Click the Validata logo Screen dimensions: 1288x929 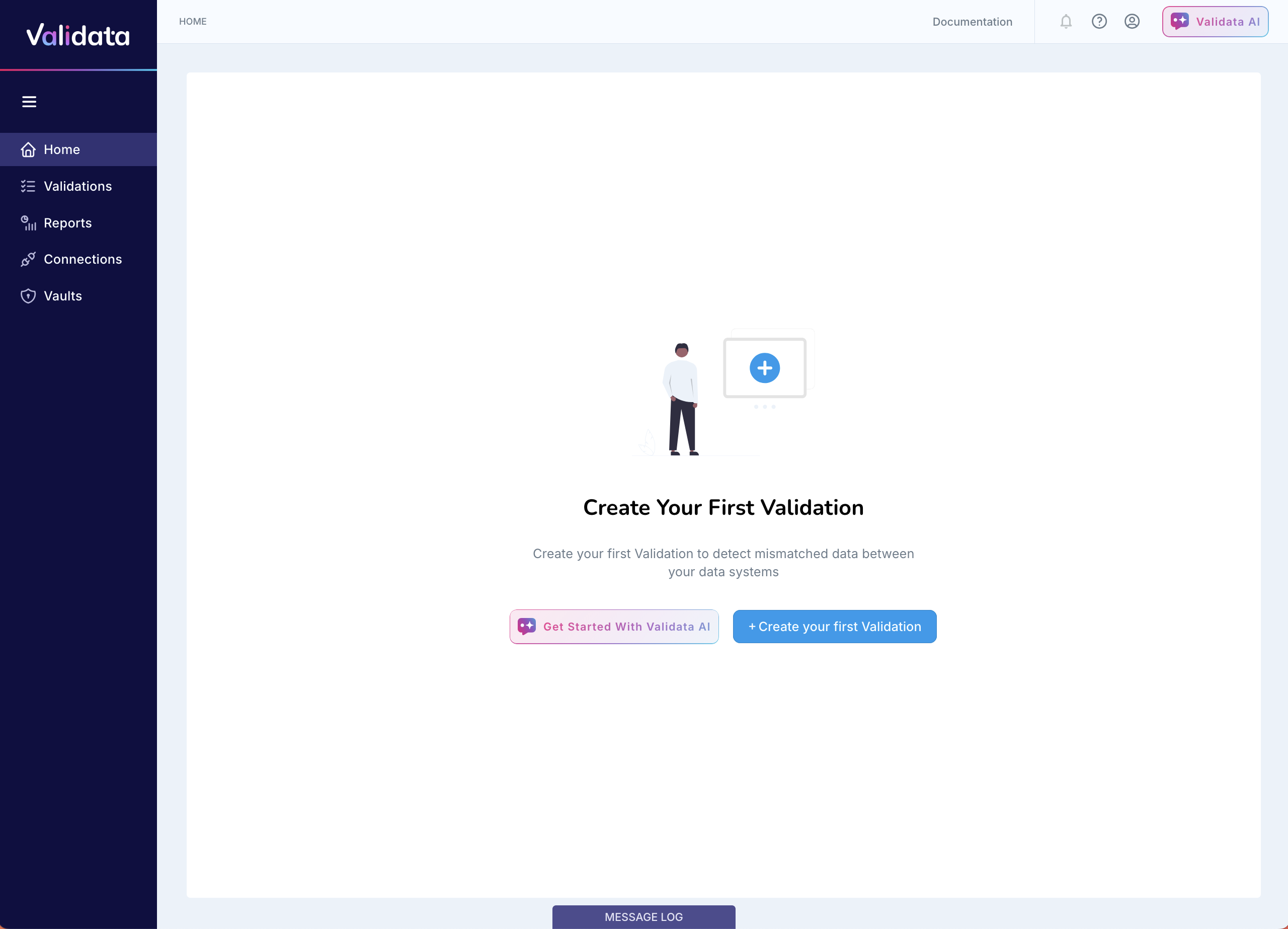click(78, 35)
